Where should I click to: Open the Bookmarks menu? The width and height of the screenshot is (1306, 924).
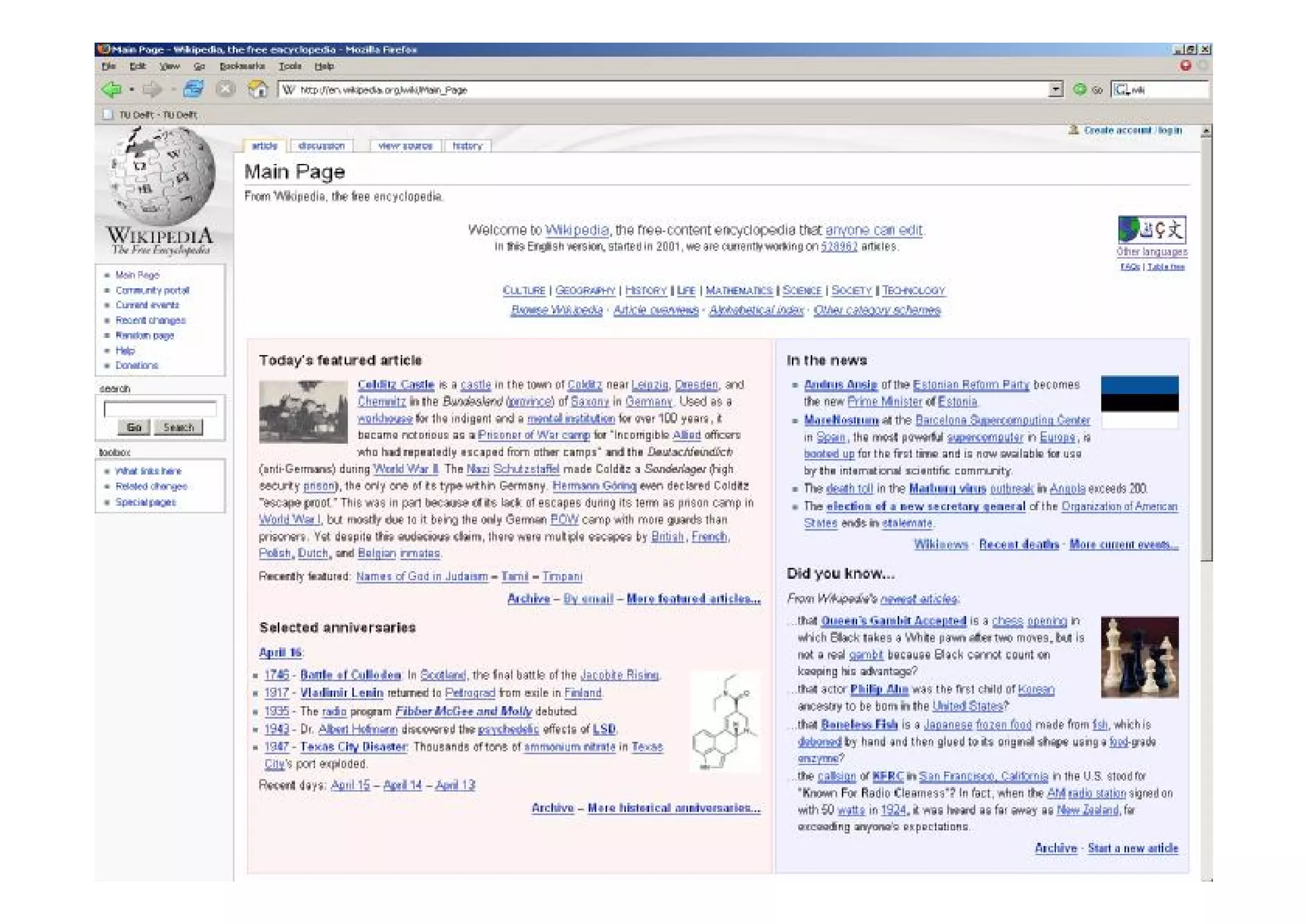(242, 66)
